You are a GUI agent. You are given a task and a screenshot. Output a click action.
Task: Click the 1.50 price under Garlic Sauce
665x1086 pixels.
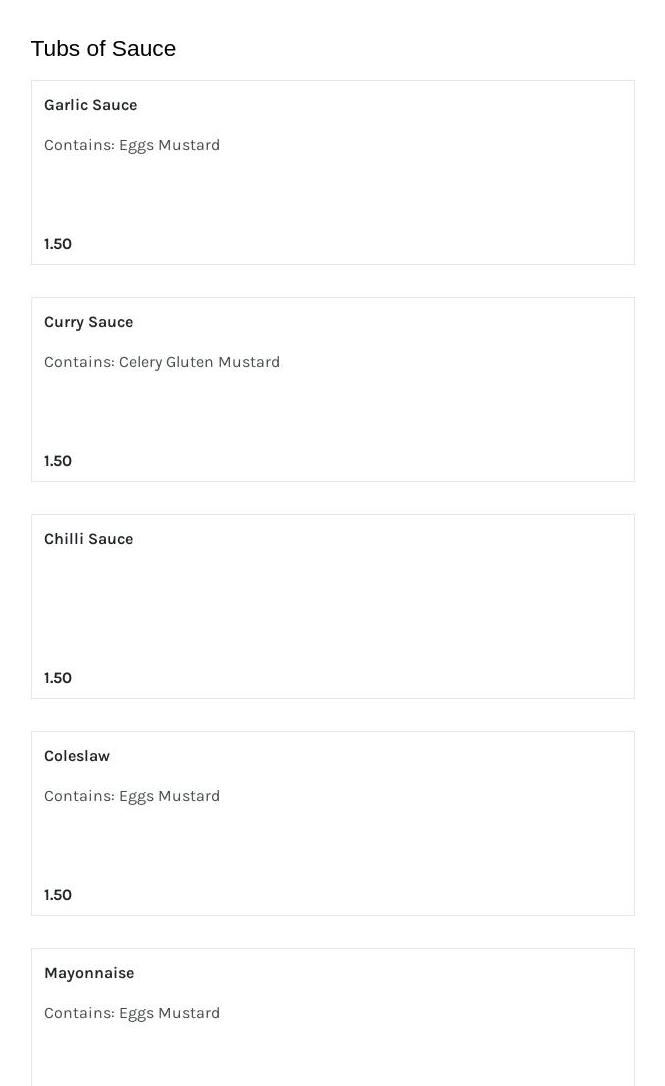click(x=58, y=244)
